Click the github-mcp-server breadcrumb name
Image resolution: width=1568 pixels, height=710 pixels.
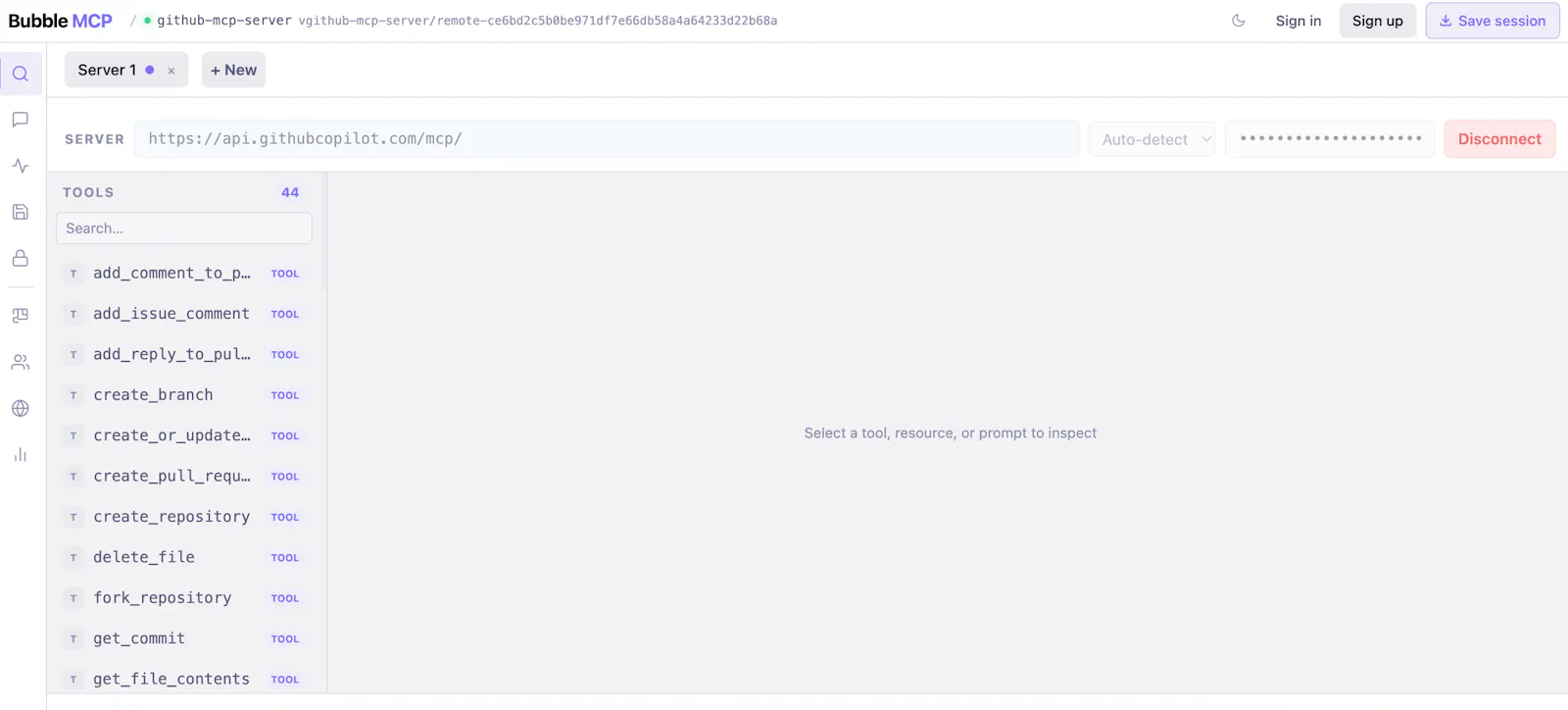[224, 21]
